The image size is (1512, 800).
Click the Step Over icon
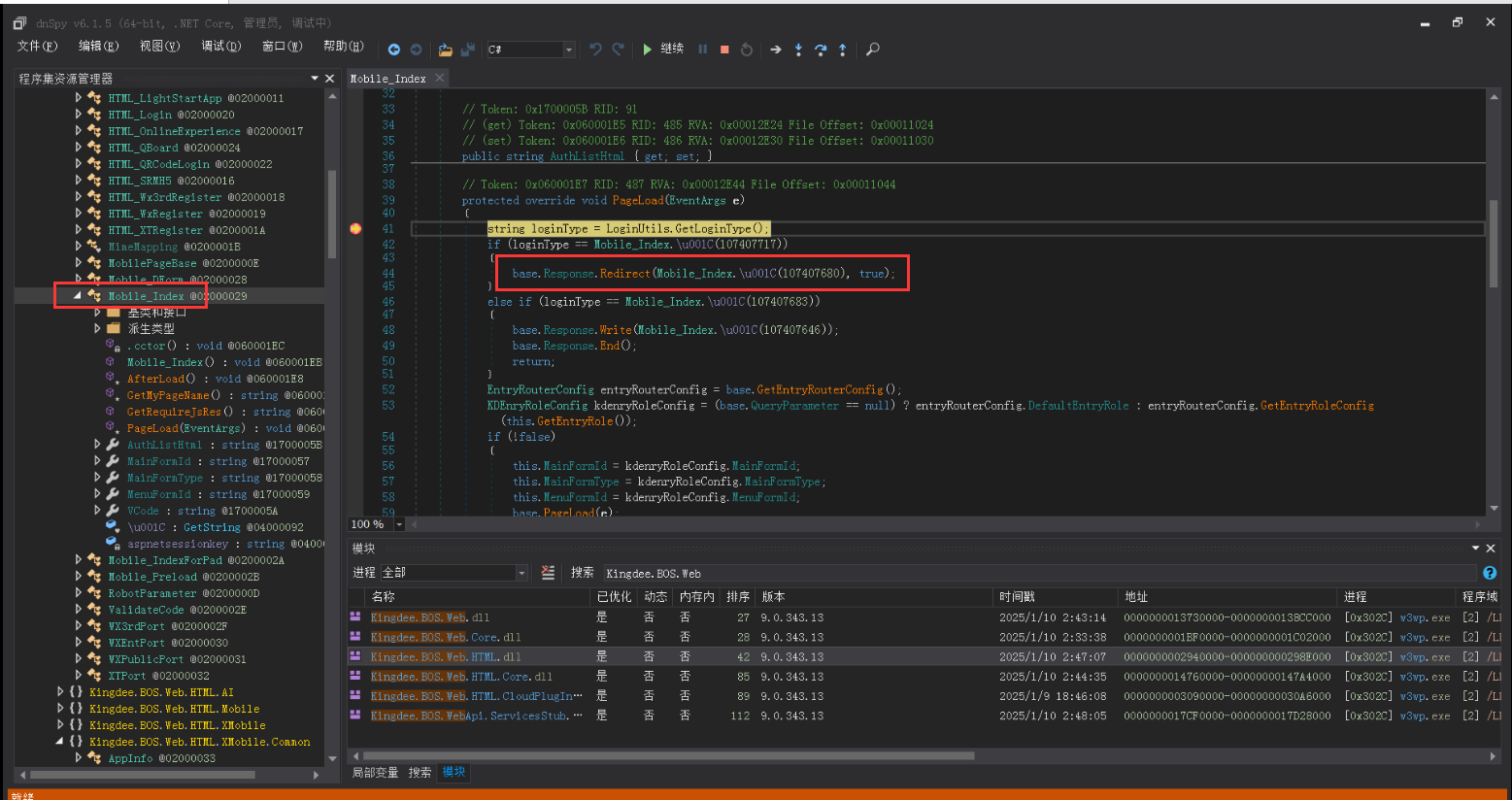pos(821,50)
